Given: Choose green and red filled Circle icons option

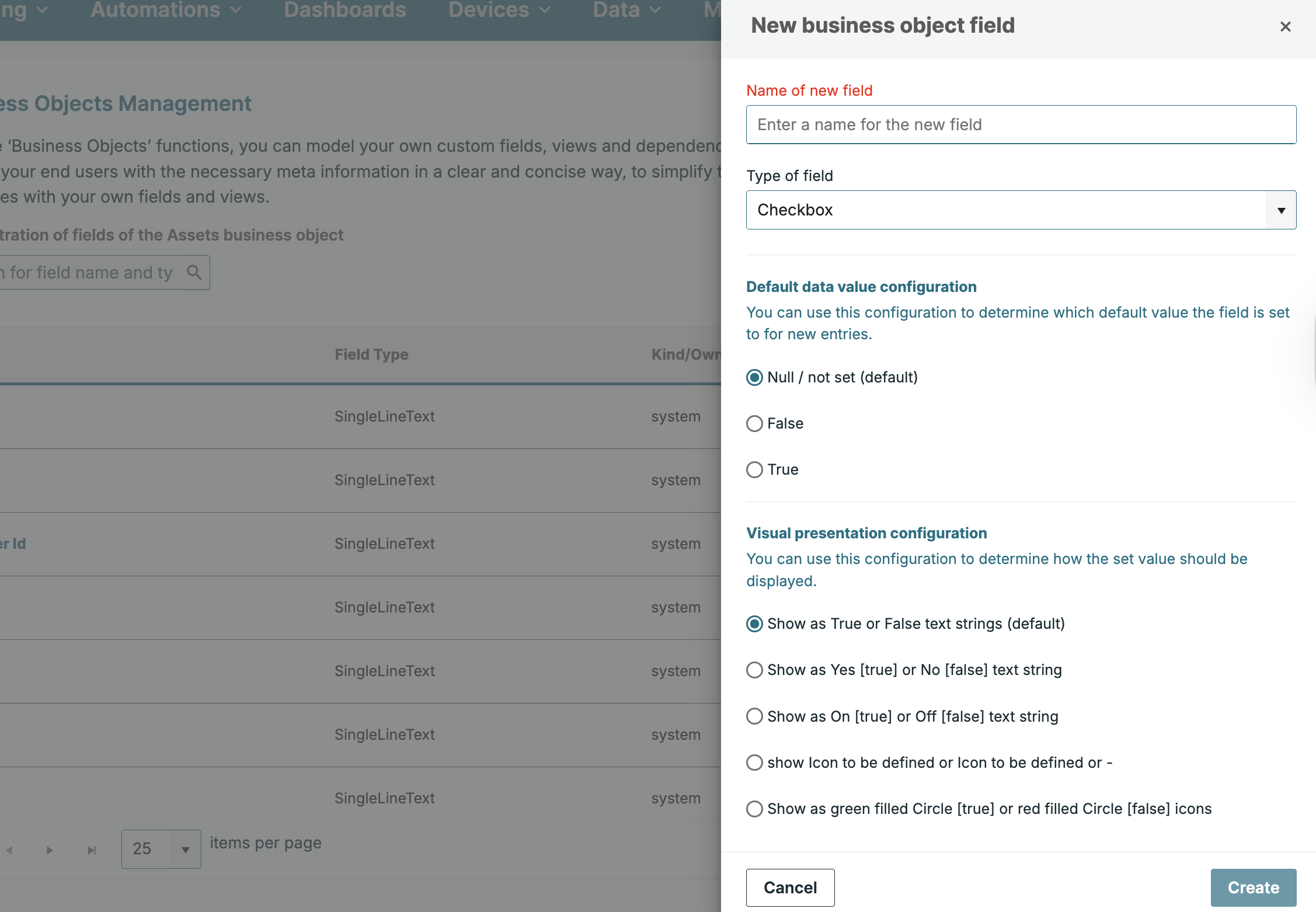Looking at the screenshot, I should 754,809.
